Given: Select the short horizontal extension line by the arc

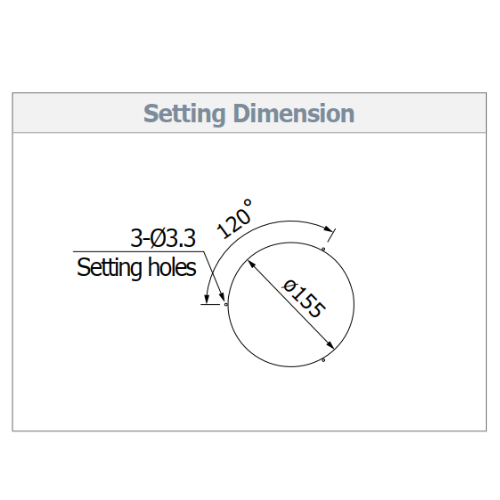Looking at the screenshot, I should click(x=211, y=304).
